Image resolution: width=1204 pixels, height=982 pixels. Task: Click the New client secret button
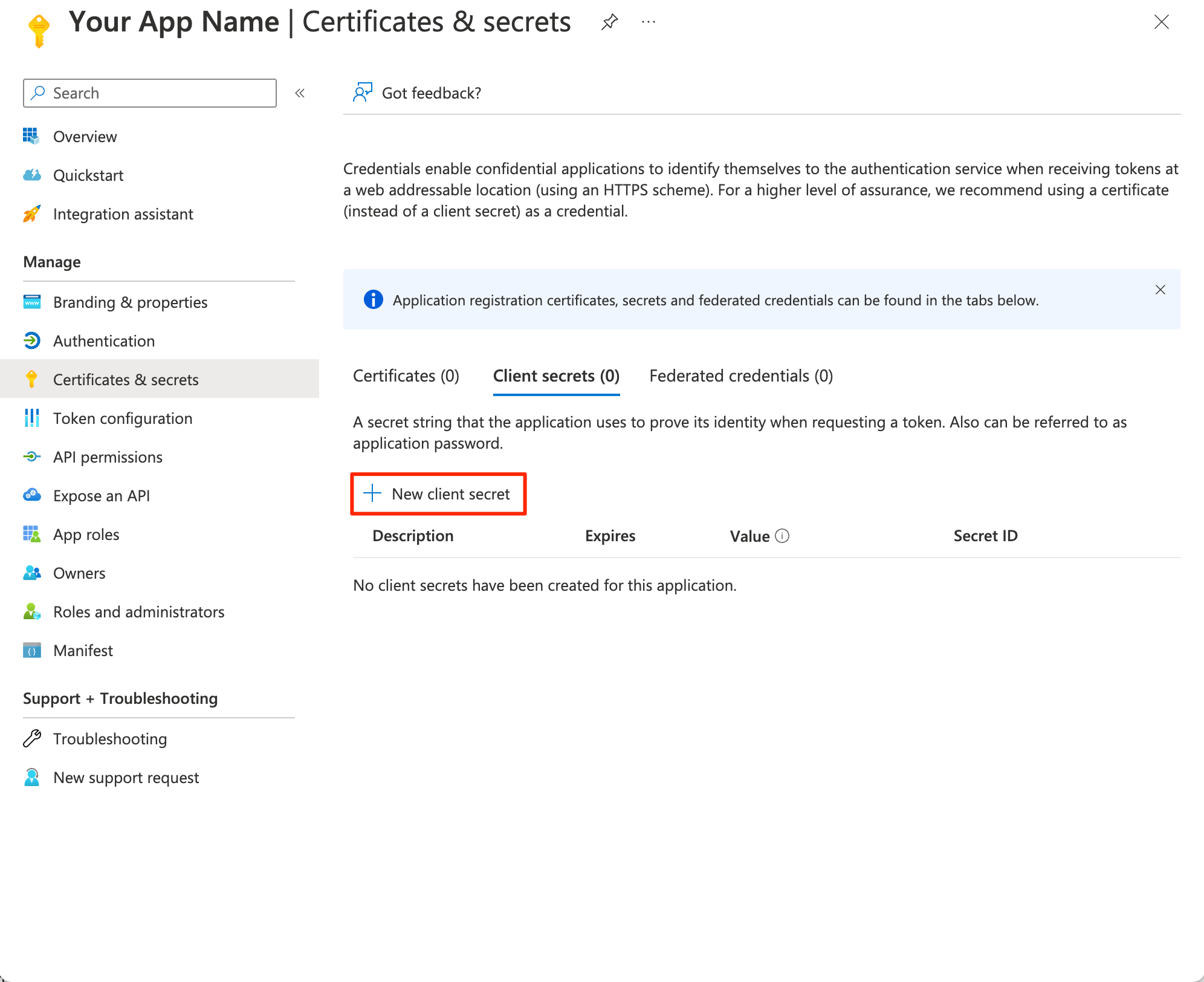[x=439, y=494]
